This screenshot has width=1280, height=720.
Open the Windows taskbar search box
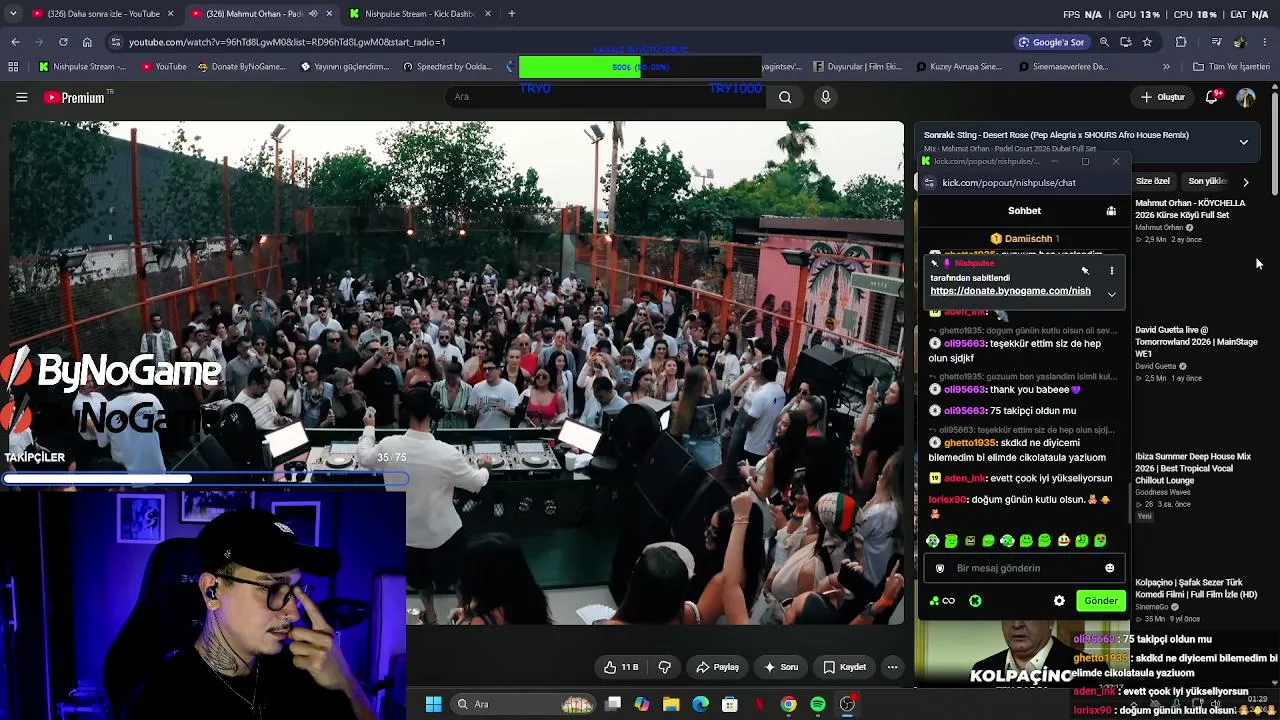(523, 704)
